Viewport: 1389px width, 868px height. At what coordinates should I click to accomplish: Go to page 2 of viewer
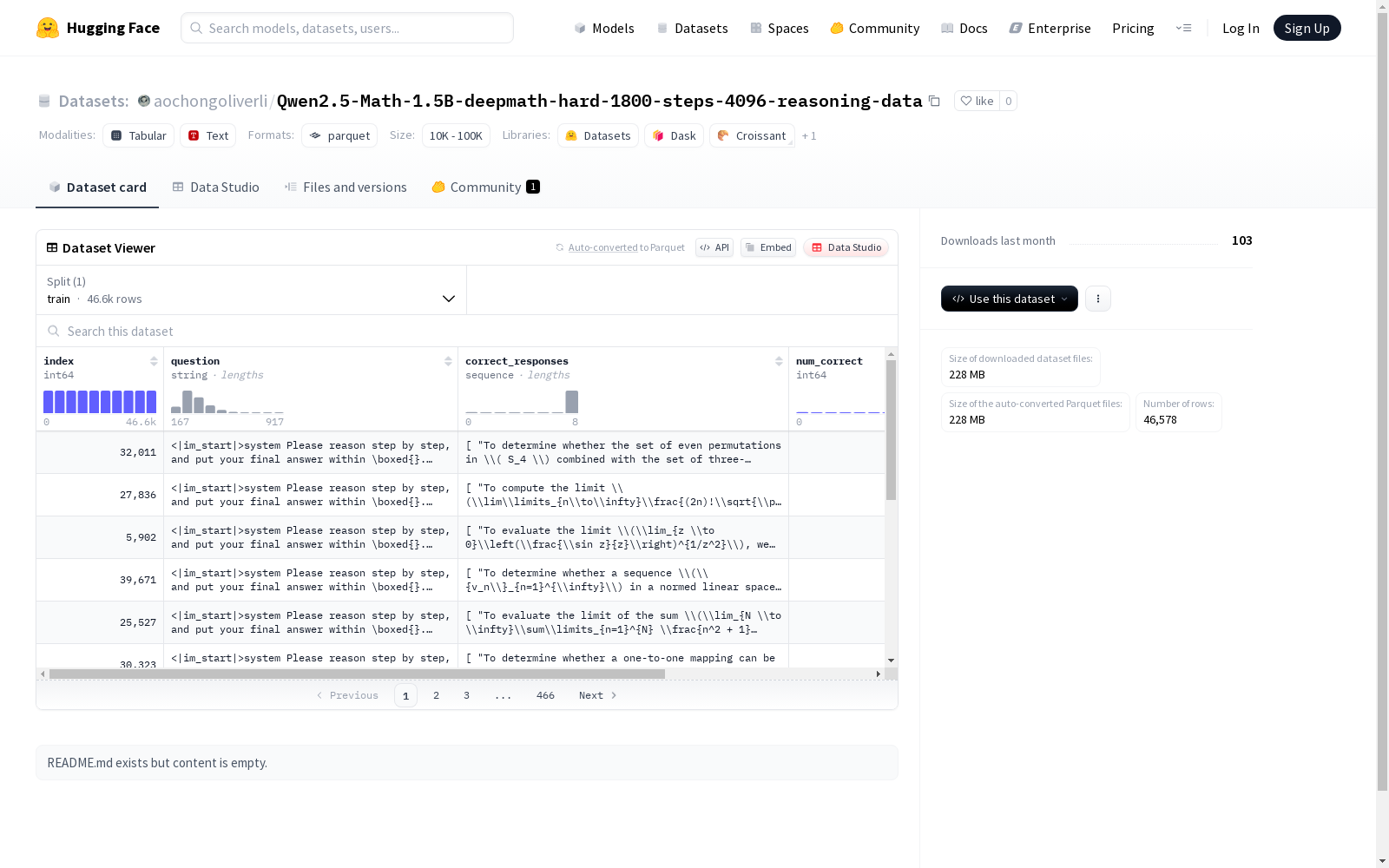436,695
